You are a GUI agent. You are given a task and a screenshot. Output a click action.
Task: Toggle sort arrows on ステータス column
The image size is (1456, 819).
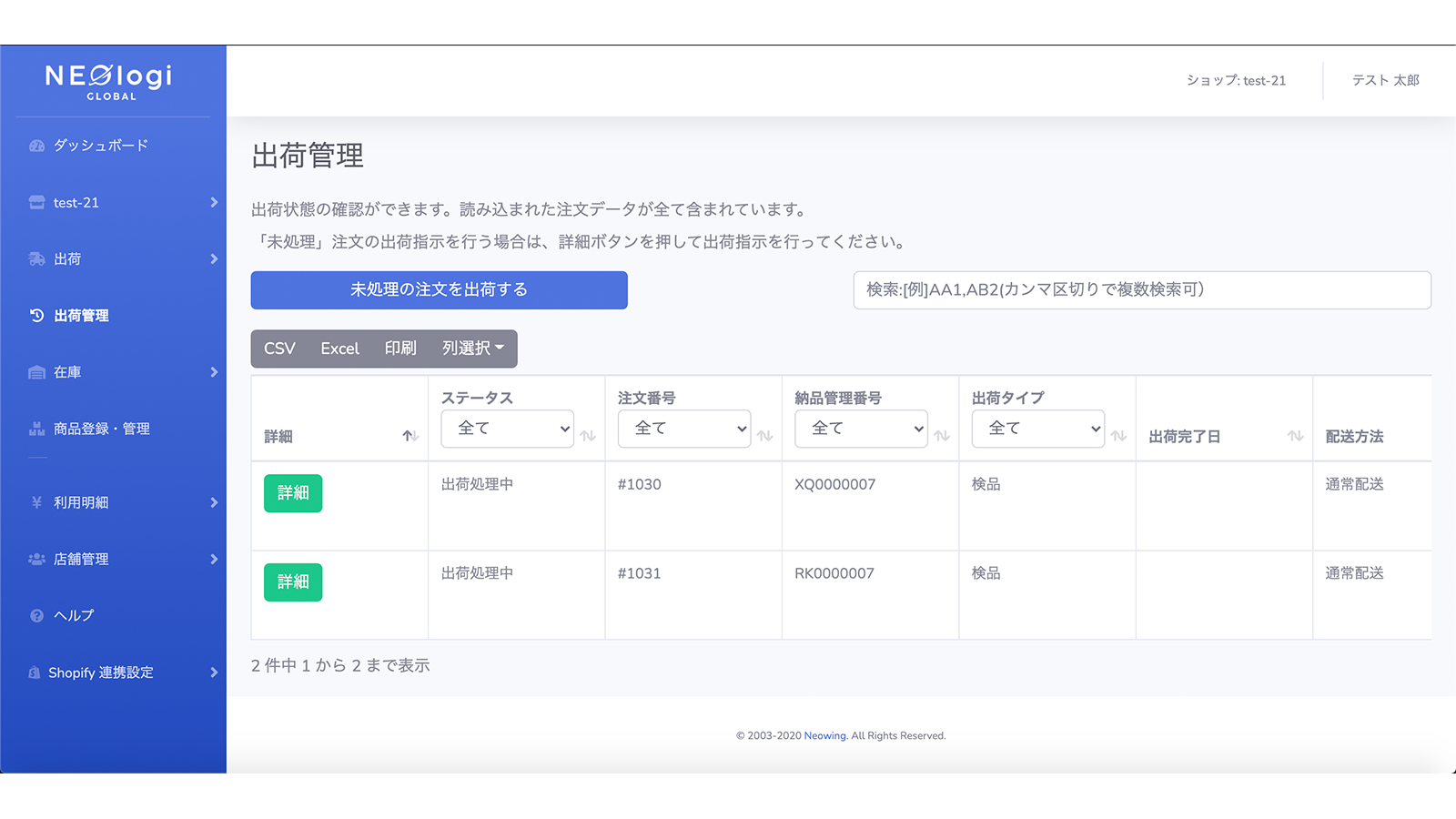[588, 436]
